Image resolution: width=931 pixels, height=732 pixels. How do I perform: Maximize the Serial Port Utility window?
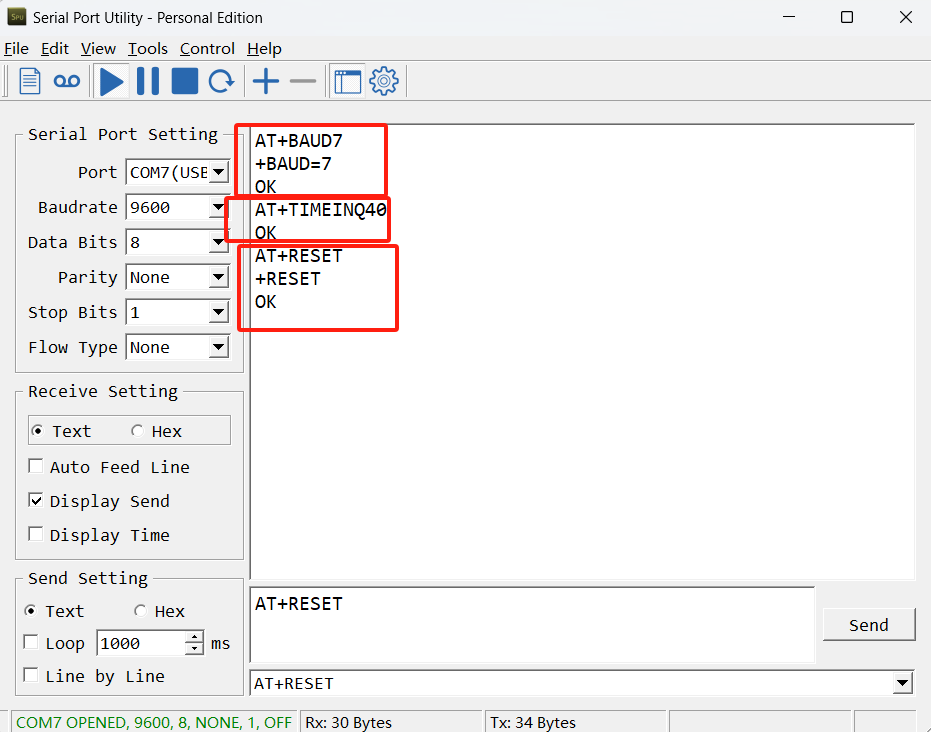847,17
